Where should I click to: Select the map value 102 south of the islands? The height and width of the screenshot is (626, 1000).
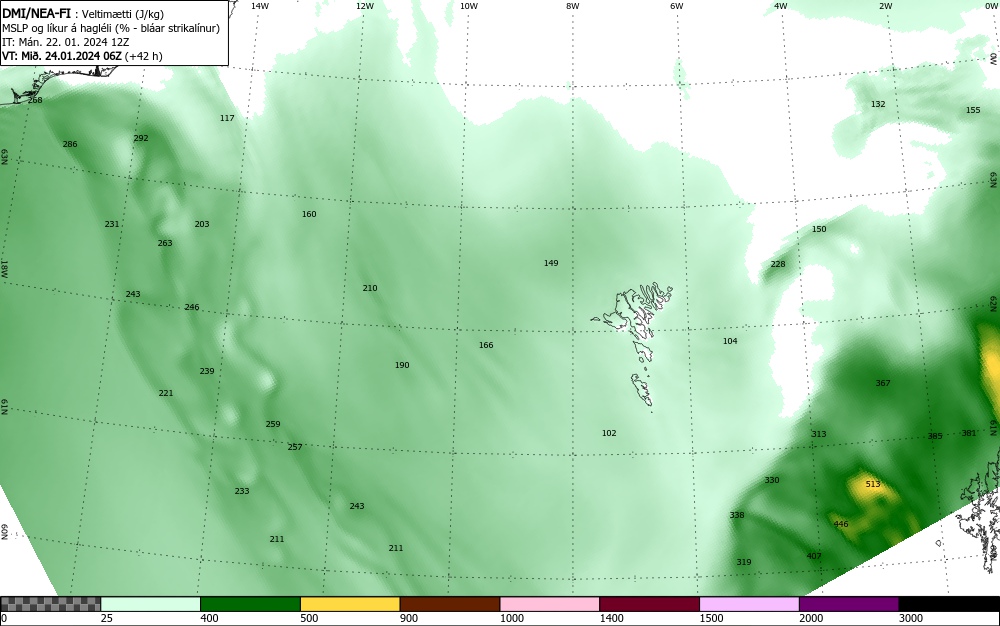tap(609, 433)
